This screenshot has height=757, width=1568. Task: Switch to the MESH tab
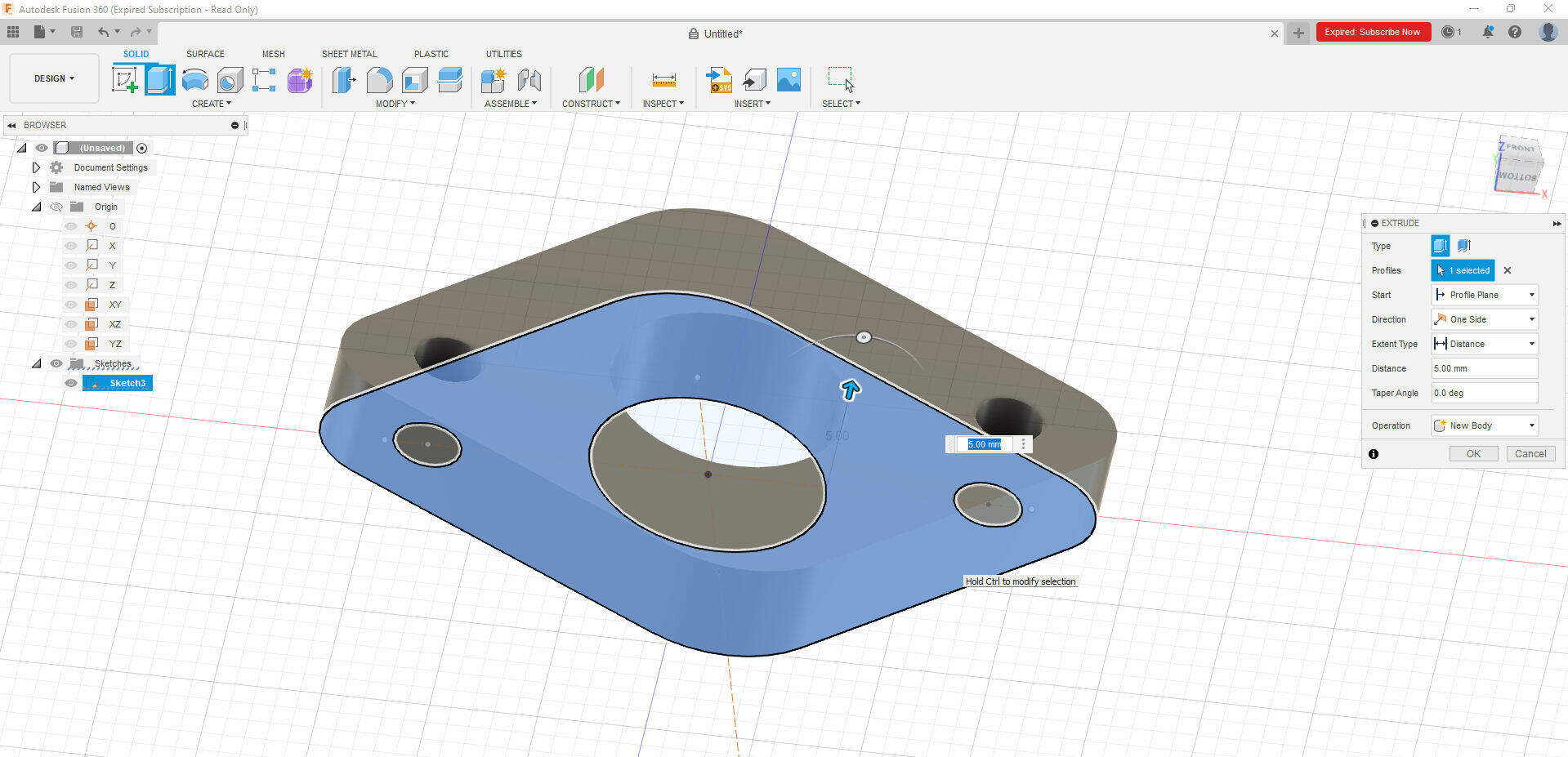274,54
